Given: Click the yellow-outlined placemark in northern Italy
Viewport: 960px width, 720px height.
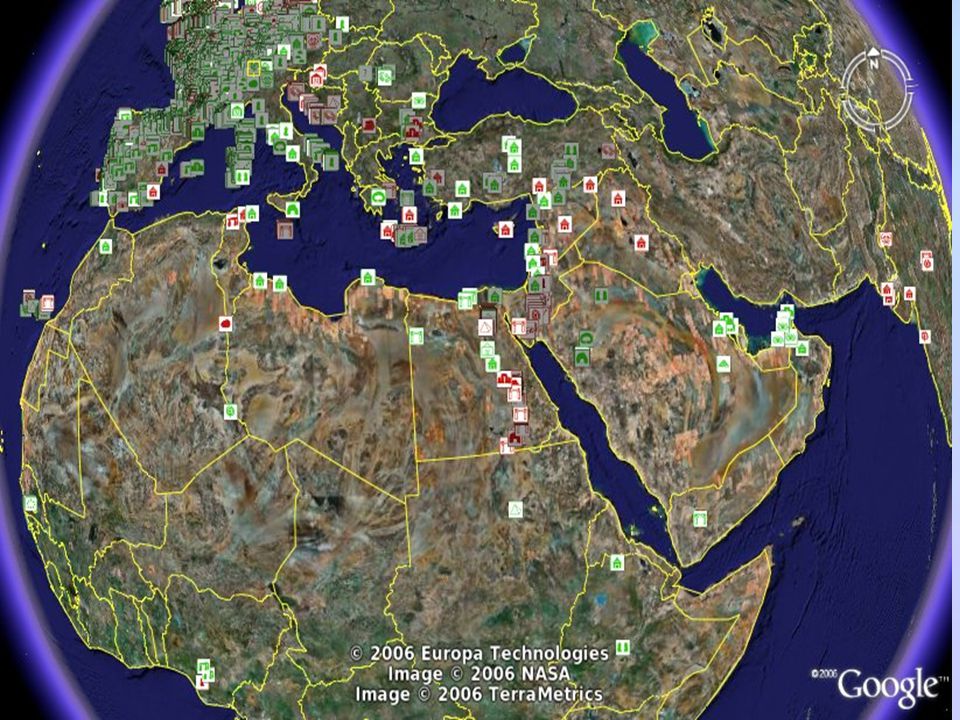Looking at the screenshot, I should 253,68.
